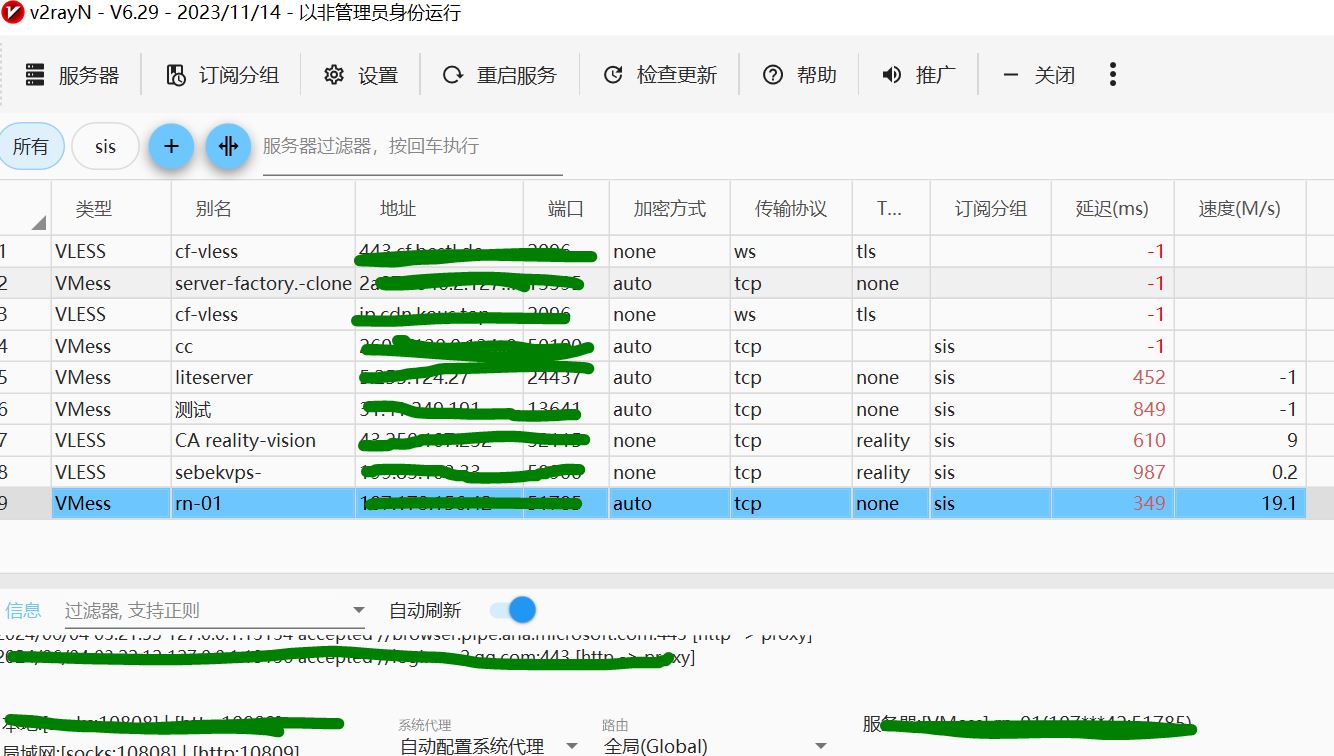Select the sis group tab
1334x756 pixels.
tap(105, 147)
